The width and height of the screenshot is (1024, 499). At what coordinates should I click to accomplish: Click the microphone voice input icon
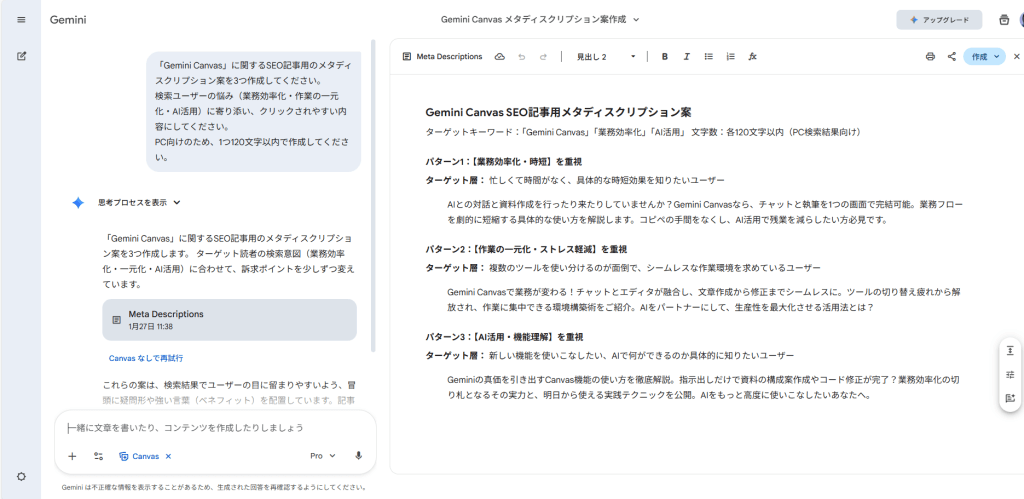[x=358, y=456]
